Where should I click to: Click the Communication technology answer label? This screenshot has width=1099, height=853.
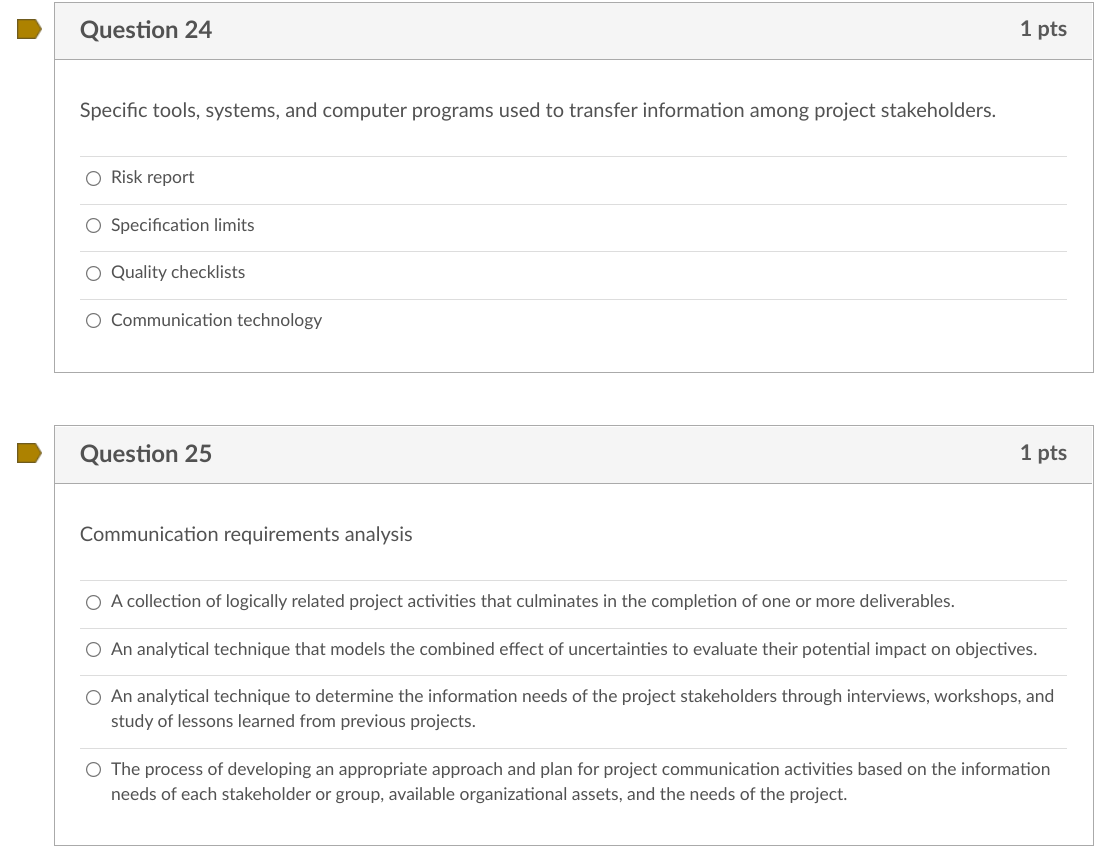click(216, 320)
